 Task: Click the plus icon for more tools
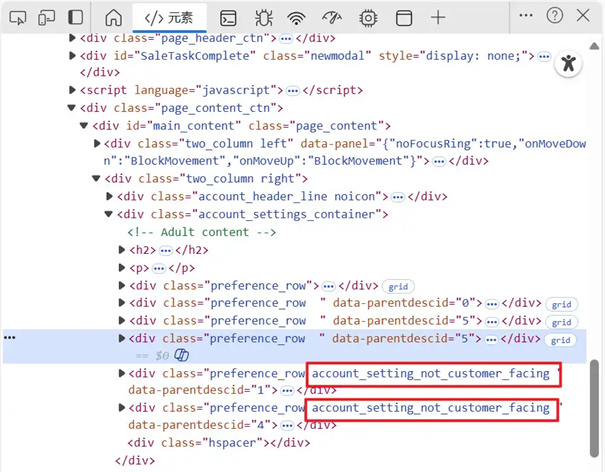click(438, 17)
